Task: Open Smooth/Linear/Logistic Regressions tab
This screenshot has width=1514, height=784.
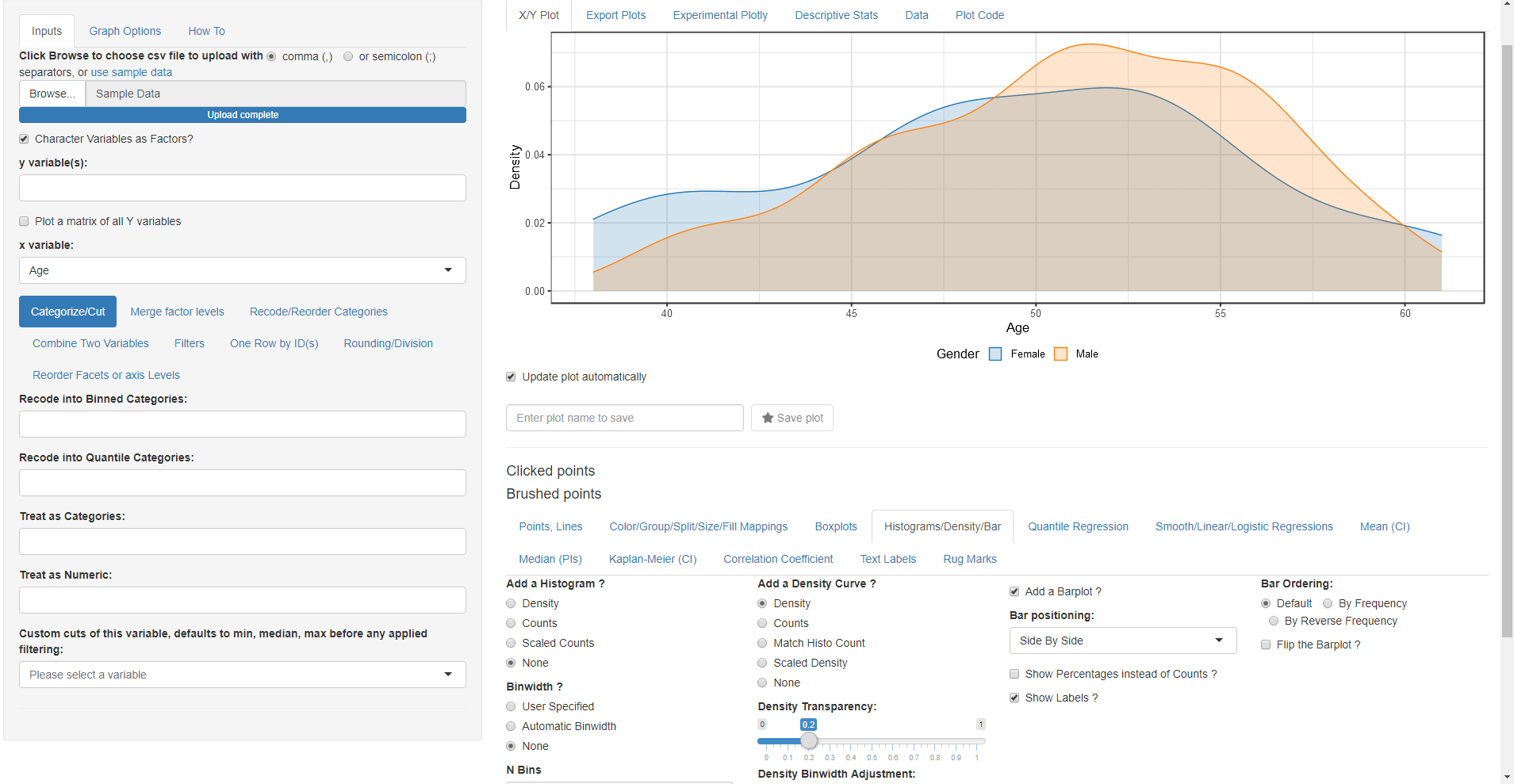Action: point(1244,526)
